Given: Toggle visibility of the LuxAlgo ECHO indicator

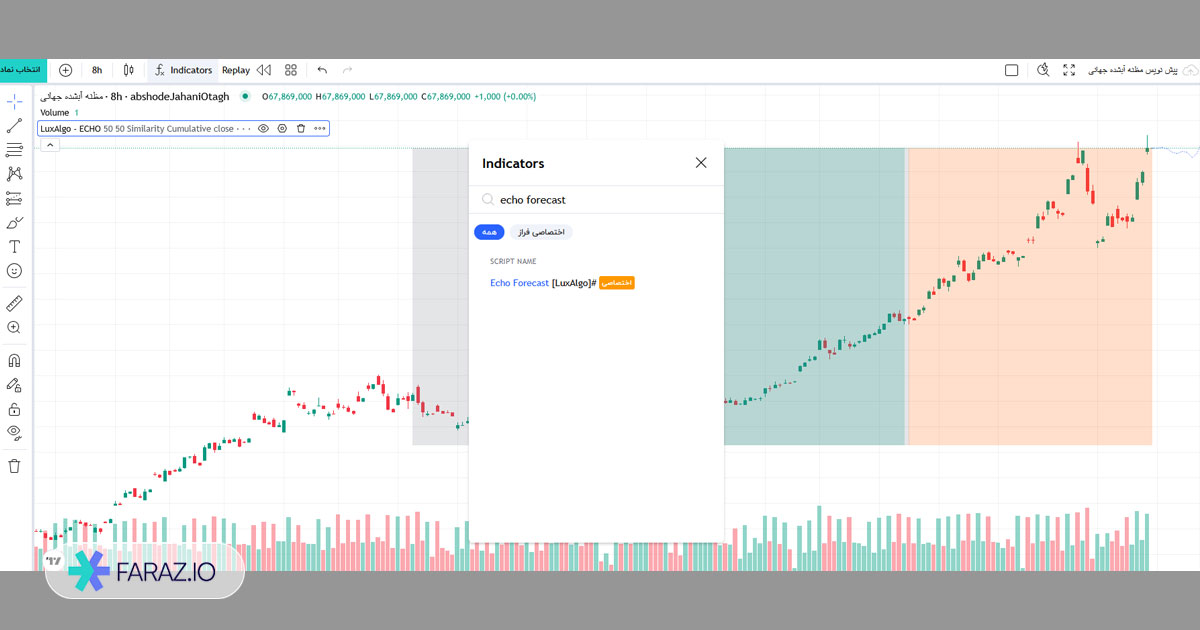Looking at the screenshot, I should click(x=263, y=128).
